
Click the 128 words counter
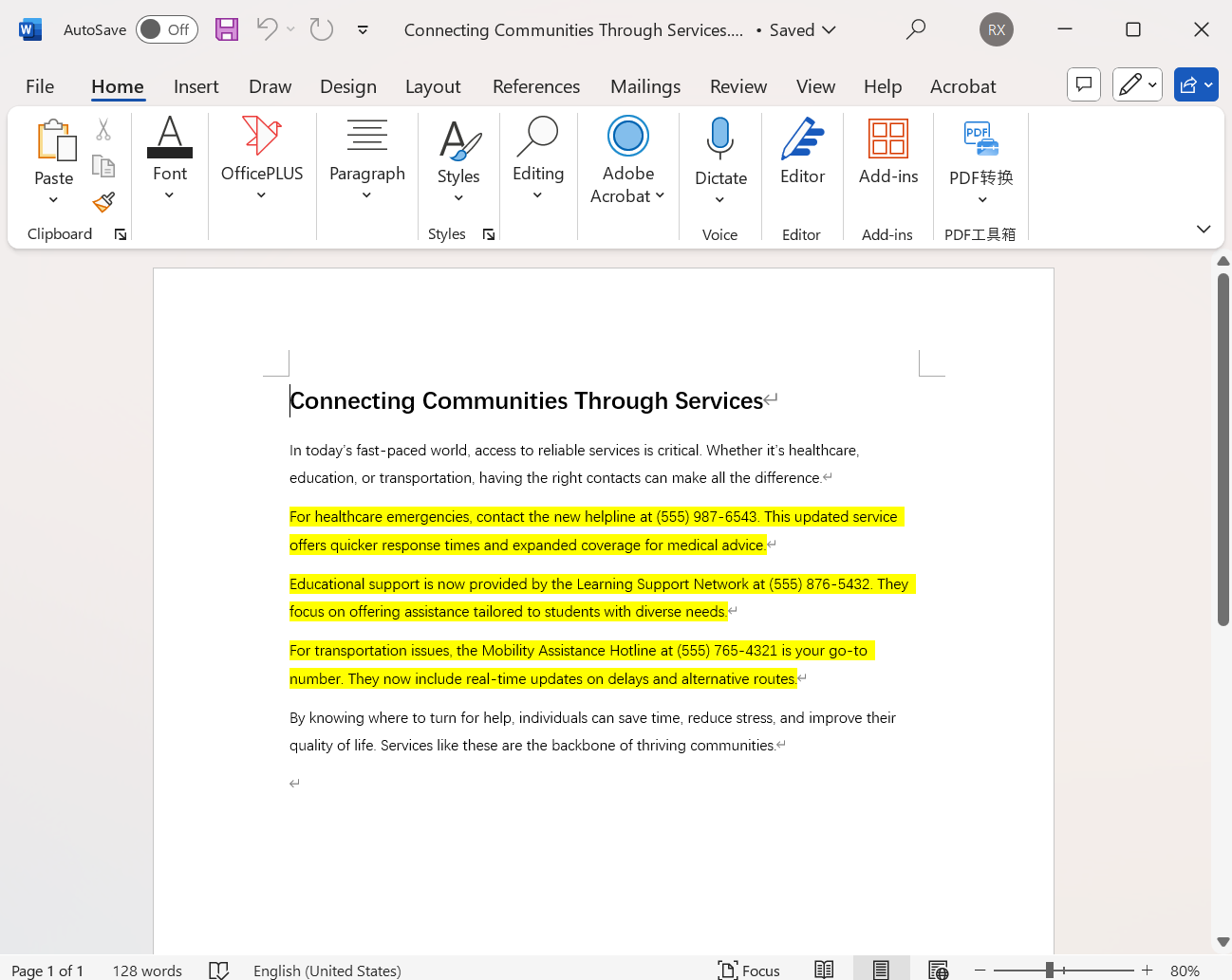(x=147, y=970)
